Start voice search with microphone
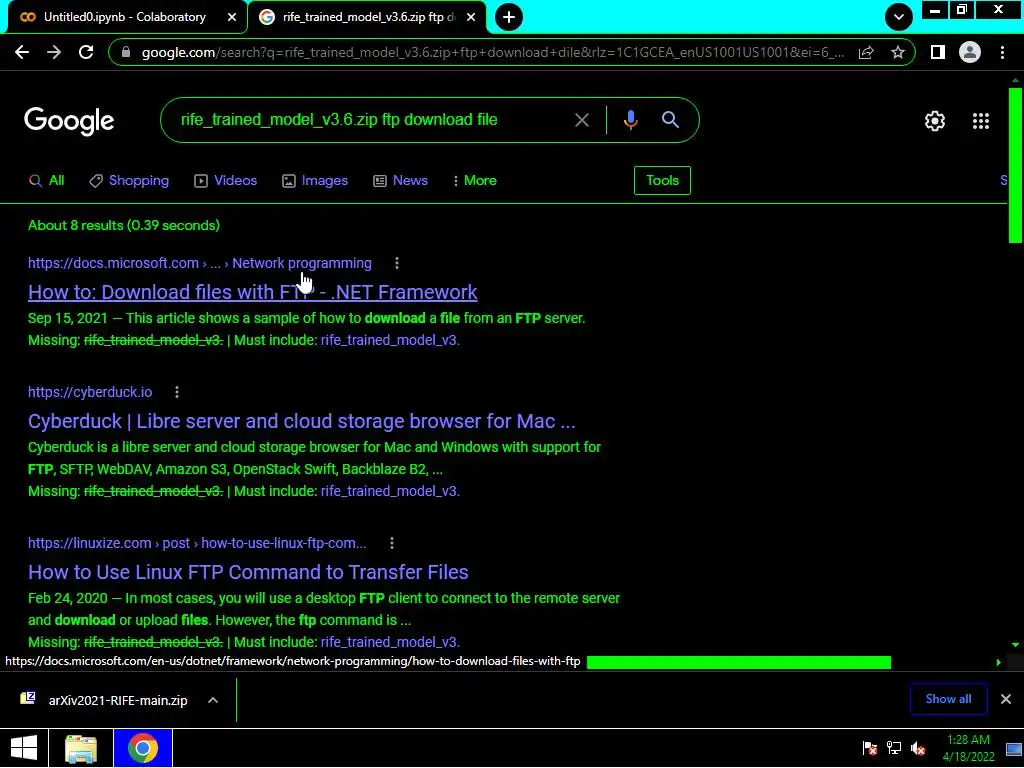The height and width of the screenshot is (768, 1024). pyautogui.click(x=630, y=120)
